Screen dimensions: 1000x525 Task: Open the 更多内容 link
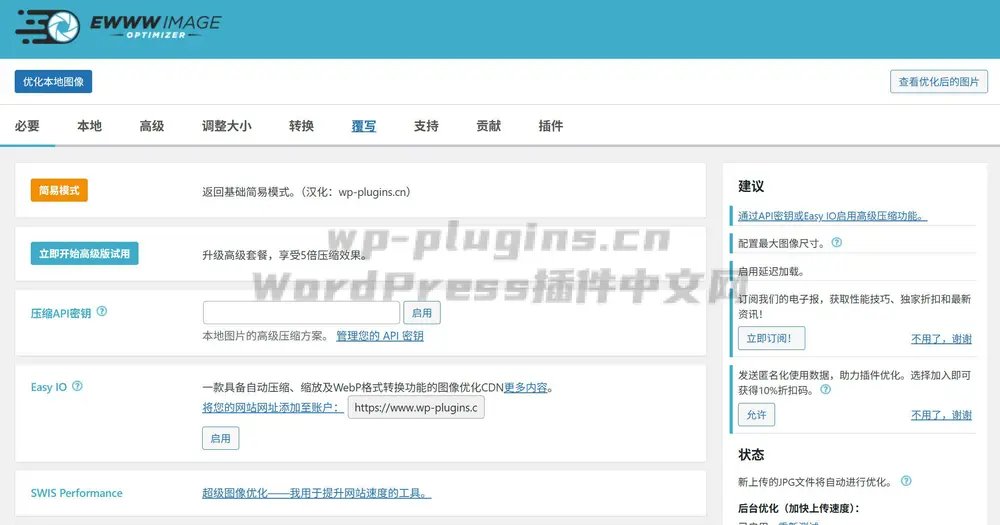[526, 387]
